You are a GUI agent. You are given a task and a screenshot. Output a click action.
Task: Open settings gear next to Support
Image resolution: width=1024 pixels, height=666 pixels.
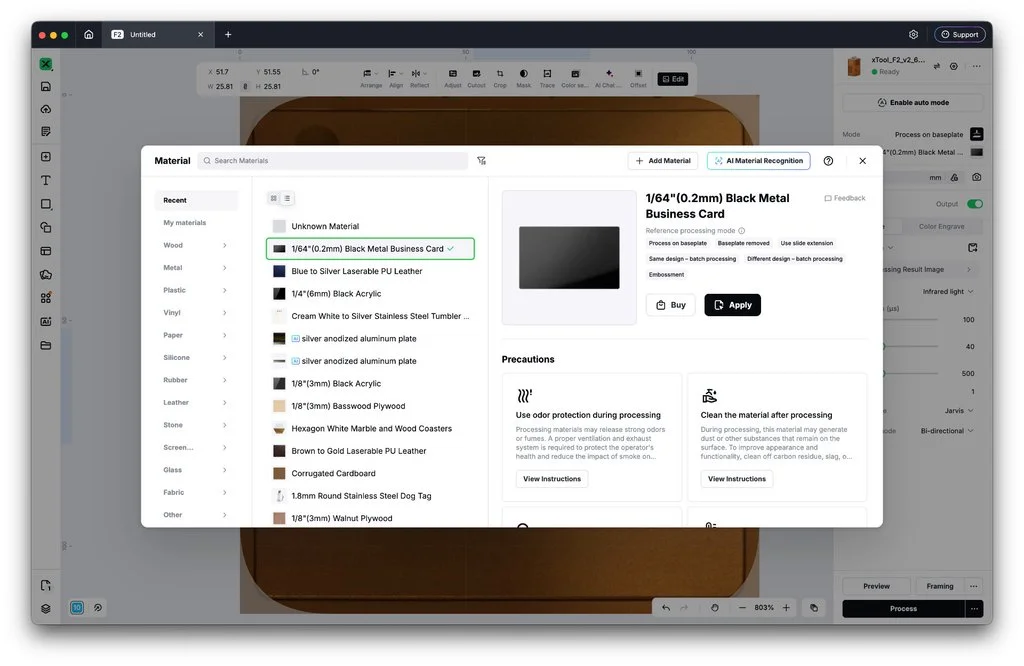[914, 35]
